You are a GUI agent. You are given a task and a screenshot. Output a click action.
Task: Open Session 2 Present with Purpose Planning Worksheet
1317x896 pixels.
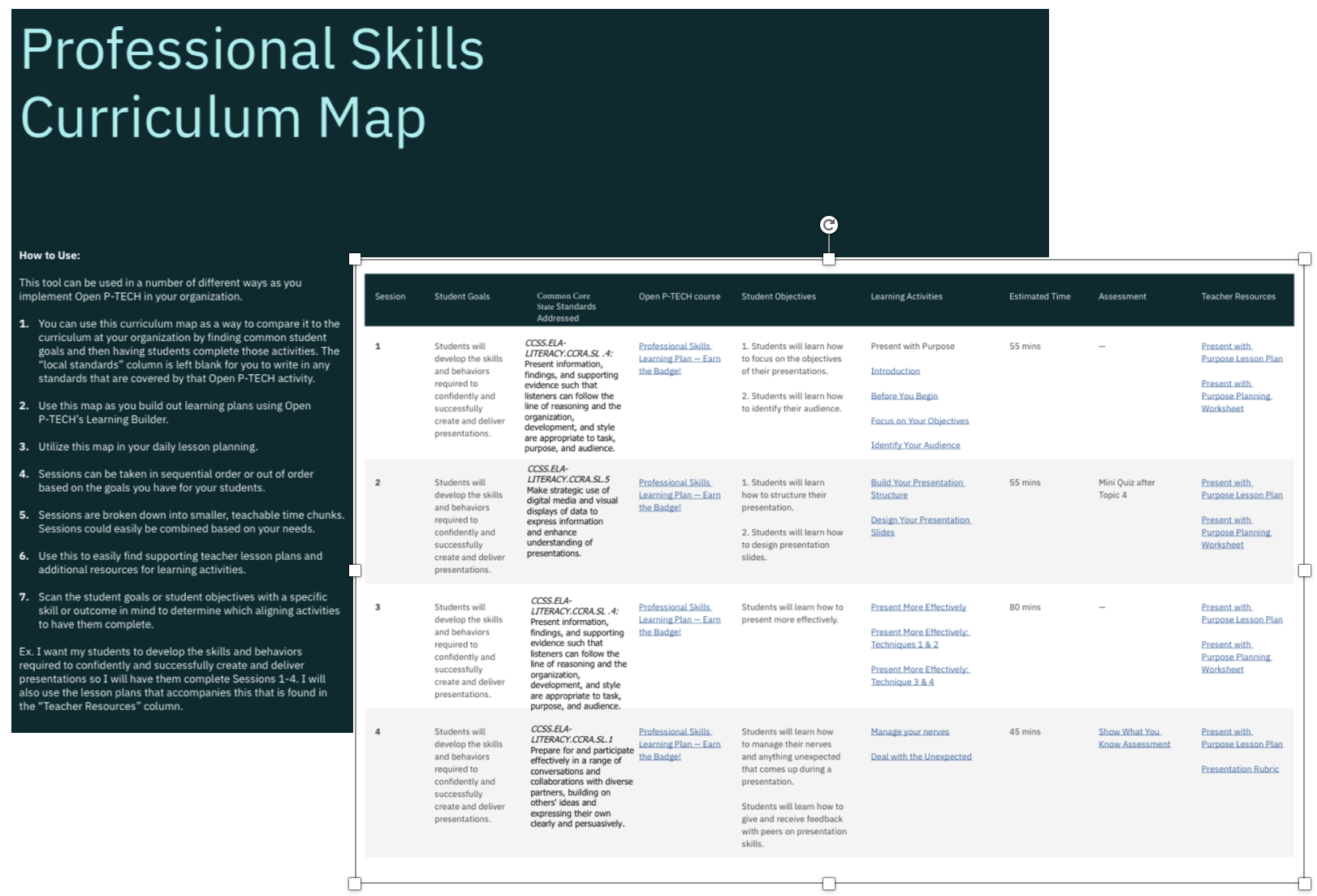(1236, 532)
